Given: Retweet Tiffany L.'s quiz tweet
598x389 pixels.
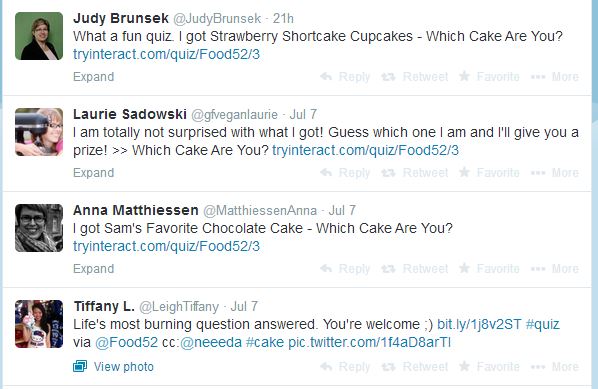Looking at the screenshot, I should [x=415, y=366].
